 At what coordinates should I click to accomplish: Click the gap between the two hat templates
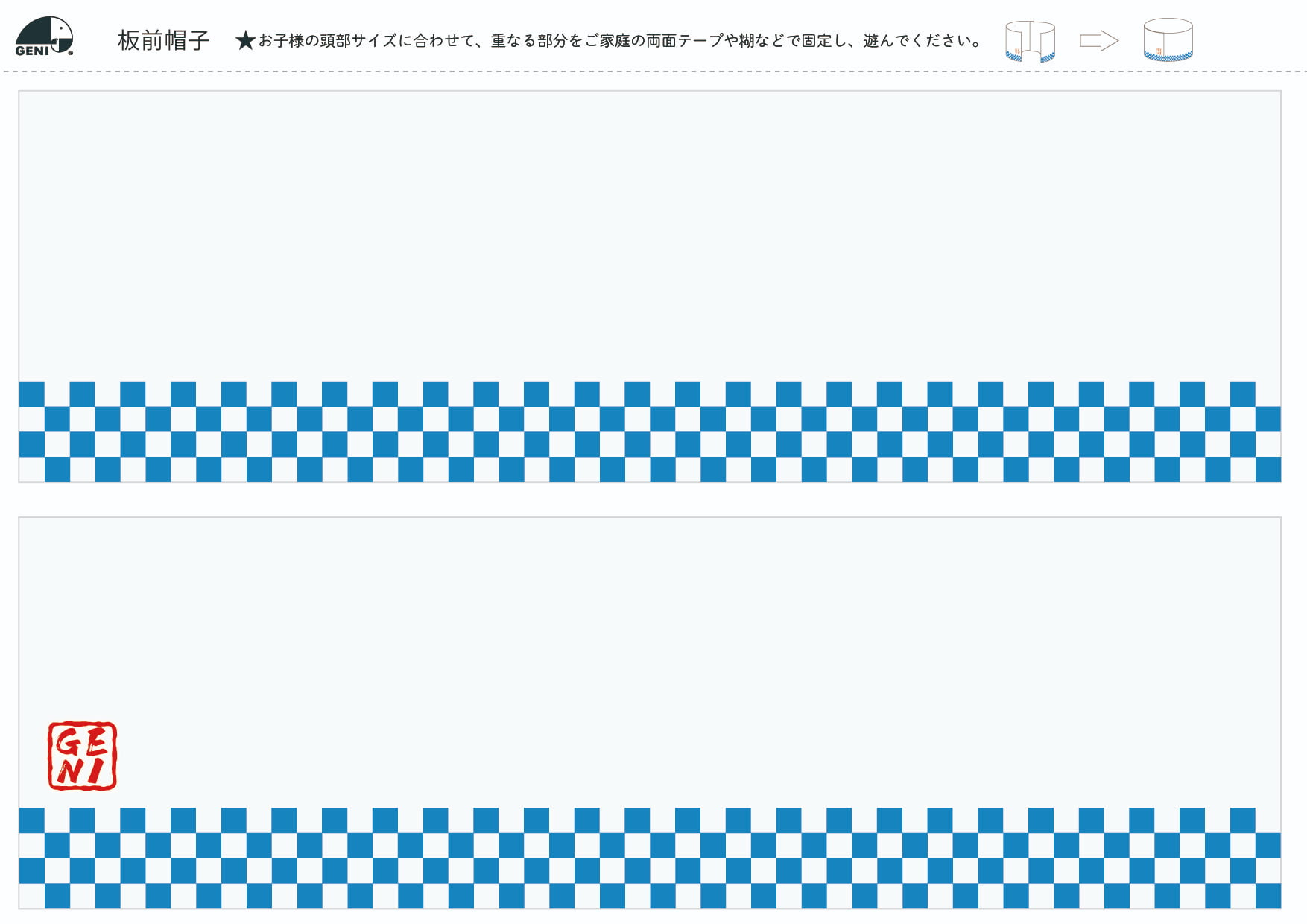(x=648, y=499)
